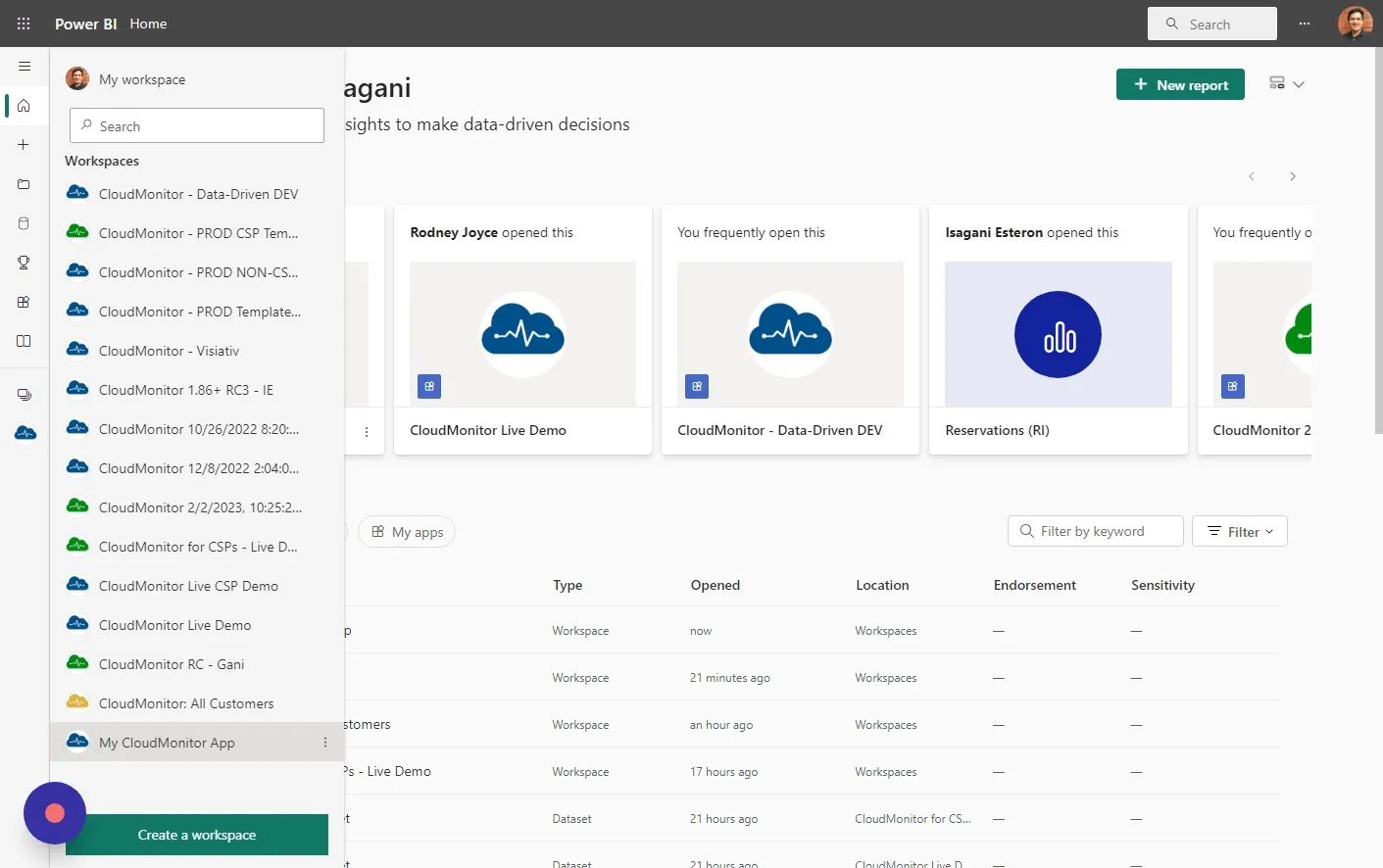Sort by the Type column header
This screenshot has width=1383, height=868.
568,585
